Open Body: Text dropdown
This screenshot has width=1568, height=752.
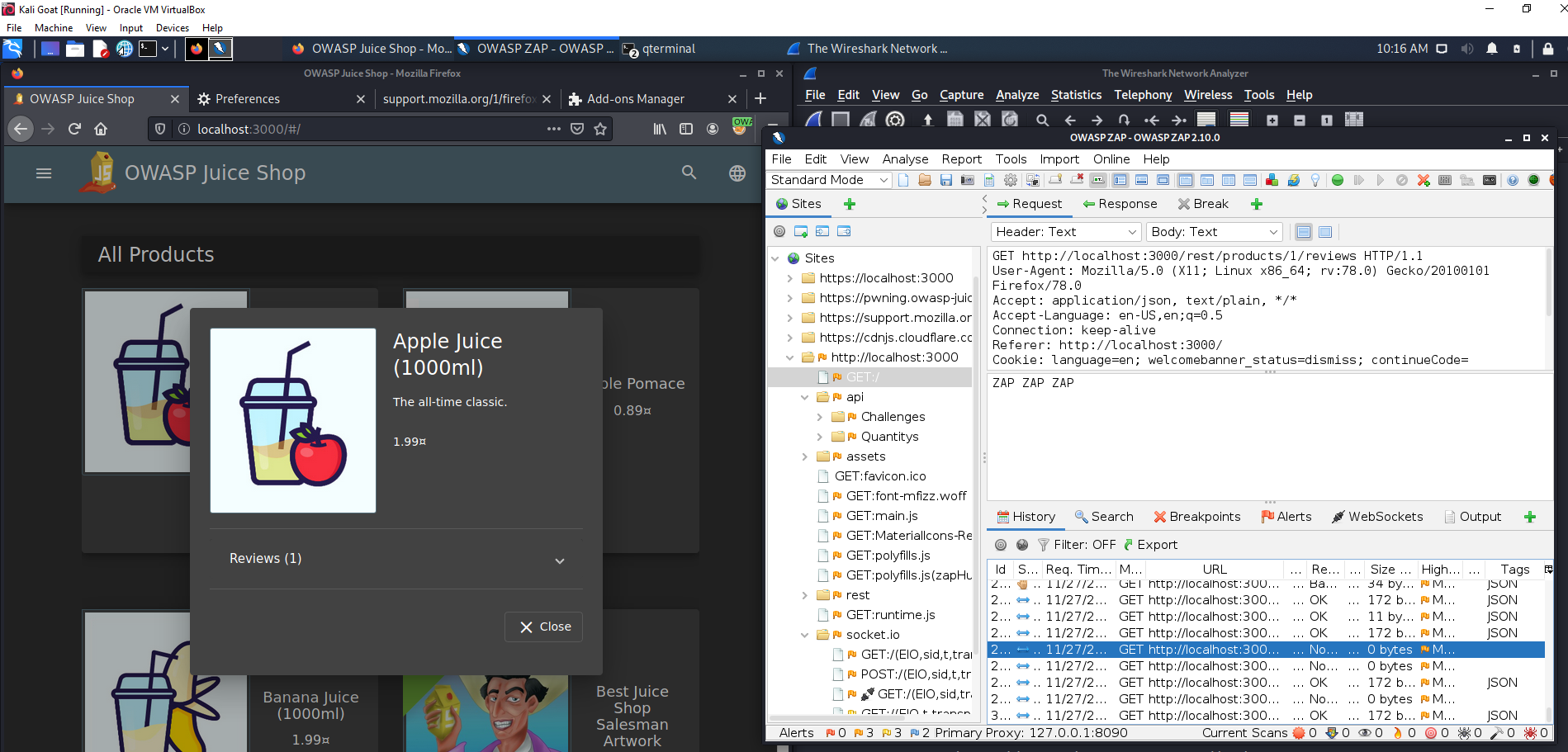1215,232
